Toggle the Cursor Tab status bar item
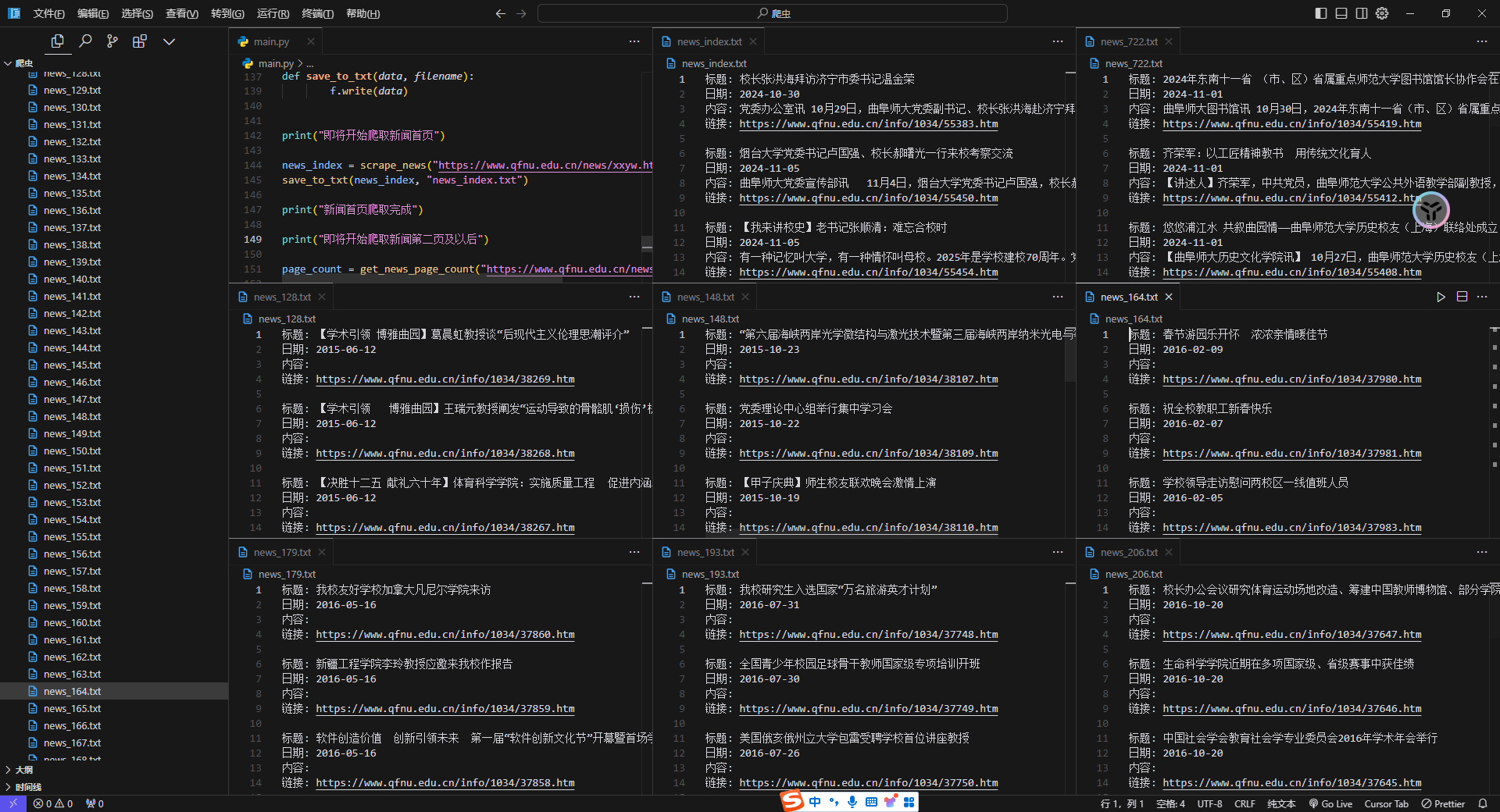The height and width of the screenshot is (812, 1500). [1387, 803]
